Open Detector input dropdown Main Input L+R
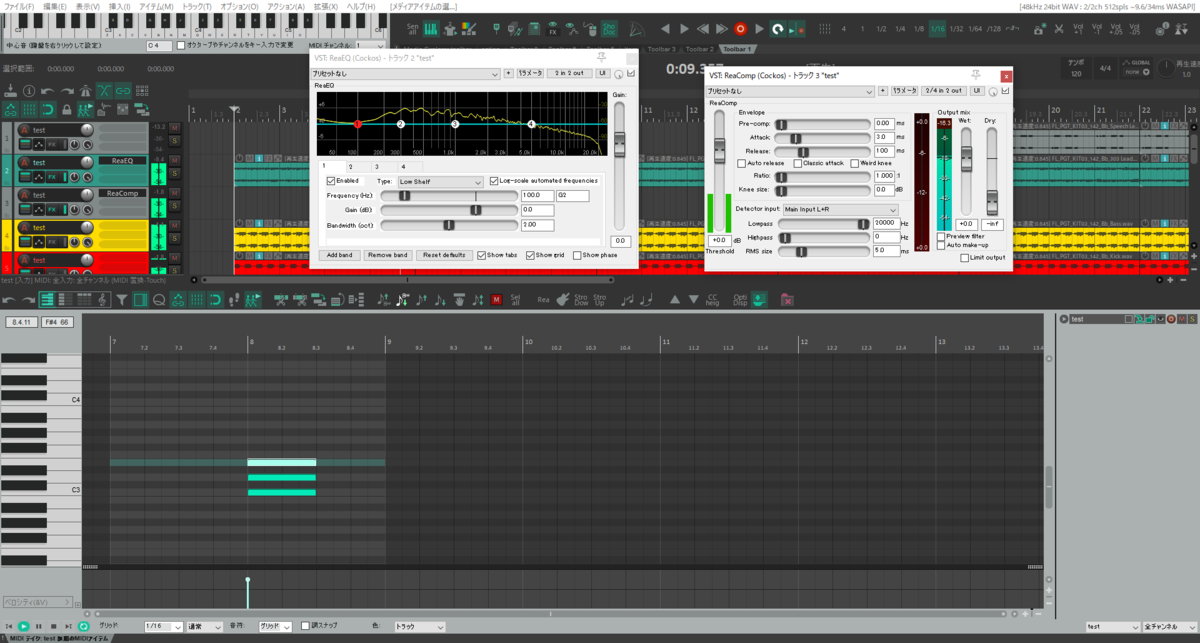Image resolution: width=1200 pixels, height=643 pixels. pos(840,209)
